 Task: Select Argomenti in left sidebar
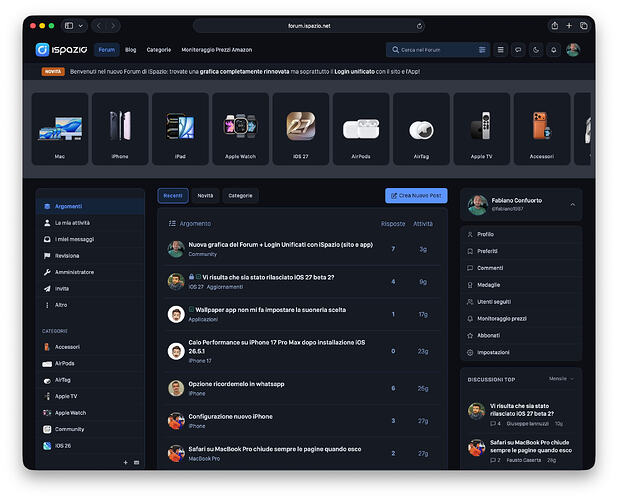pyautogui.click(x=91, y=206)
